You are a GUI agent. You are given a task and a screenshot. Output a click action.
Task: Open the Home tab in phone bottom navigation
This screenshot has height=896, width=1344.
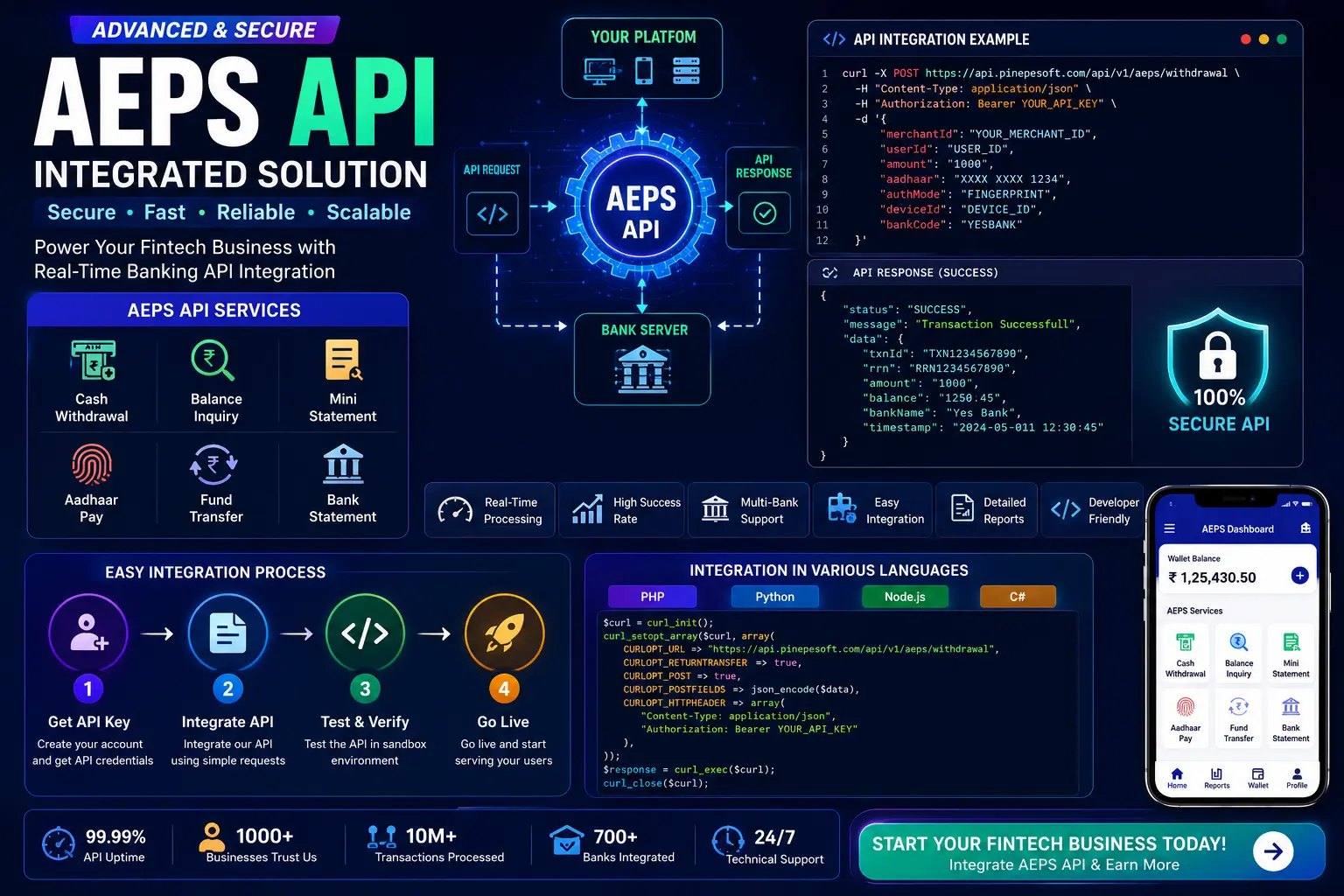1177,778
